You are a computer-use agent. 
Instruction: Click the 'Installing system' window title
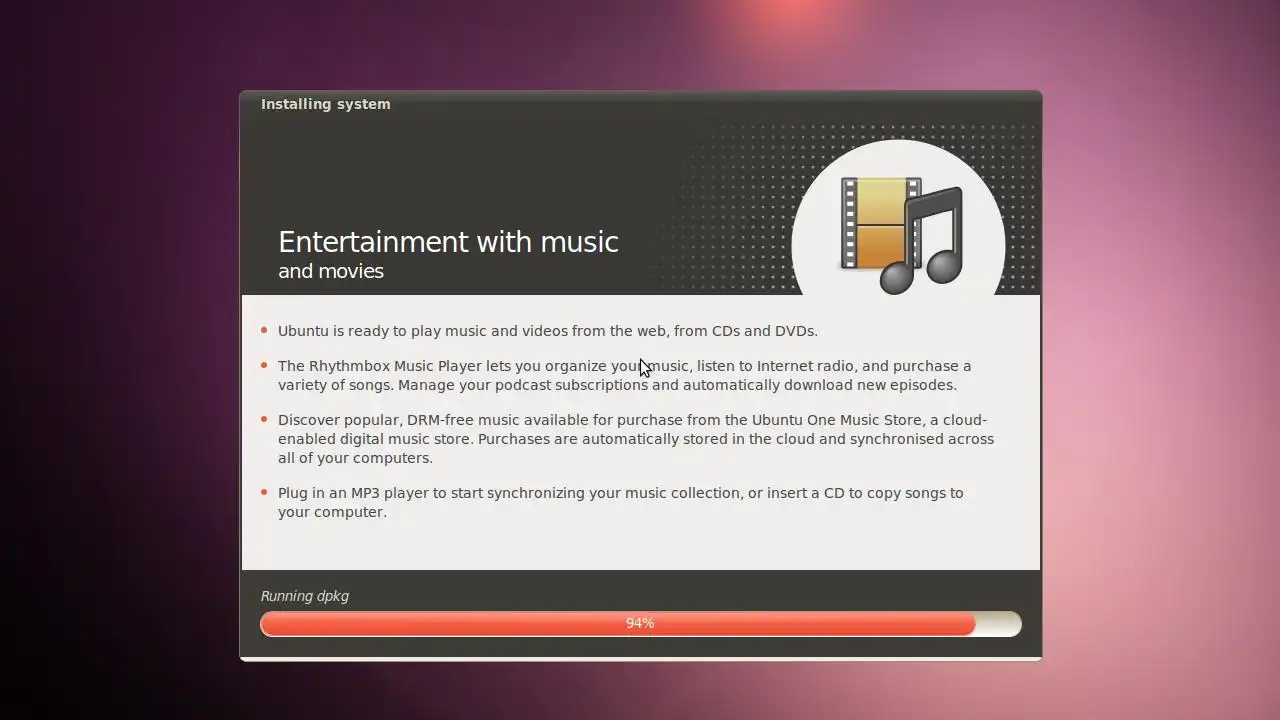click(x=326, y=104)
